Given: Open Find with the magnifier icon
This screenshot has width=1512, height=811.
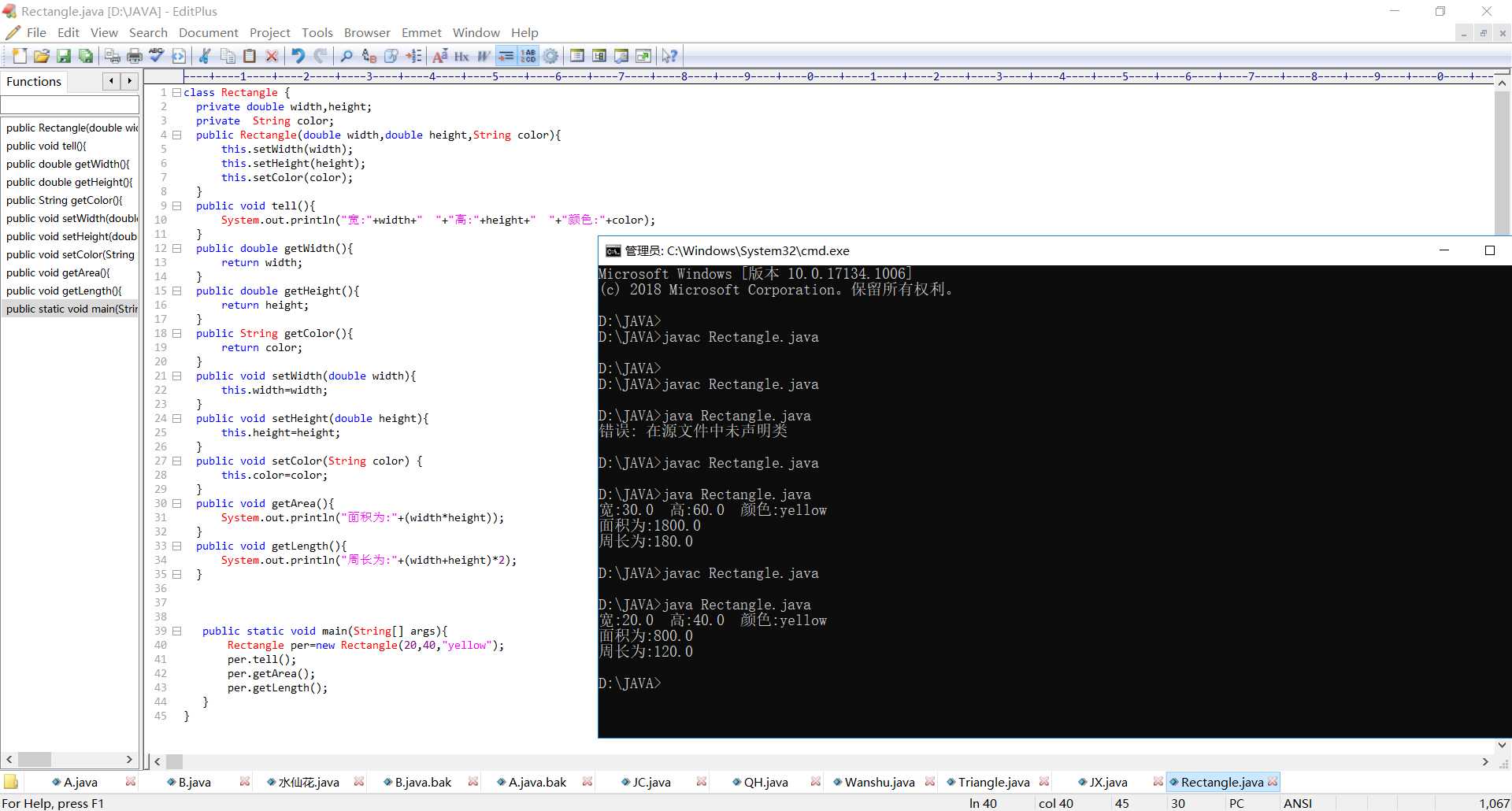Looking at the screenshot, I should point(346,56).
